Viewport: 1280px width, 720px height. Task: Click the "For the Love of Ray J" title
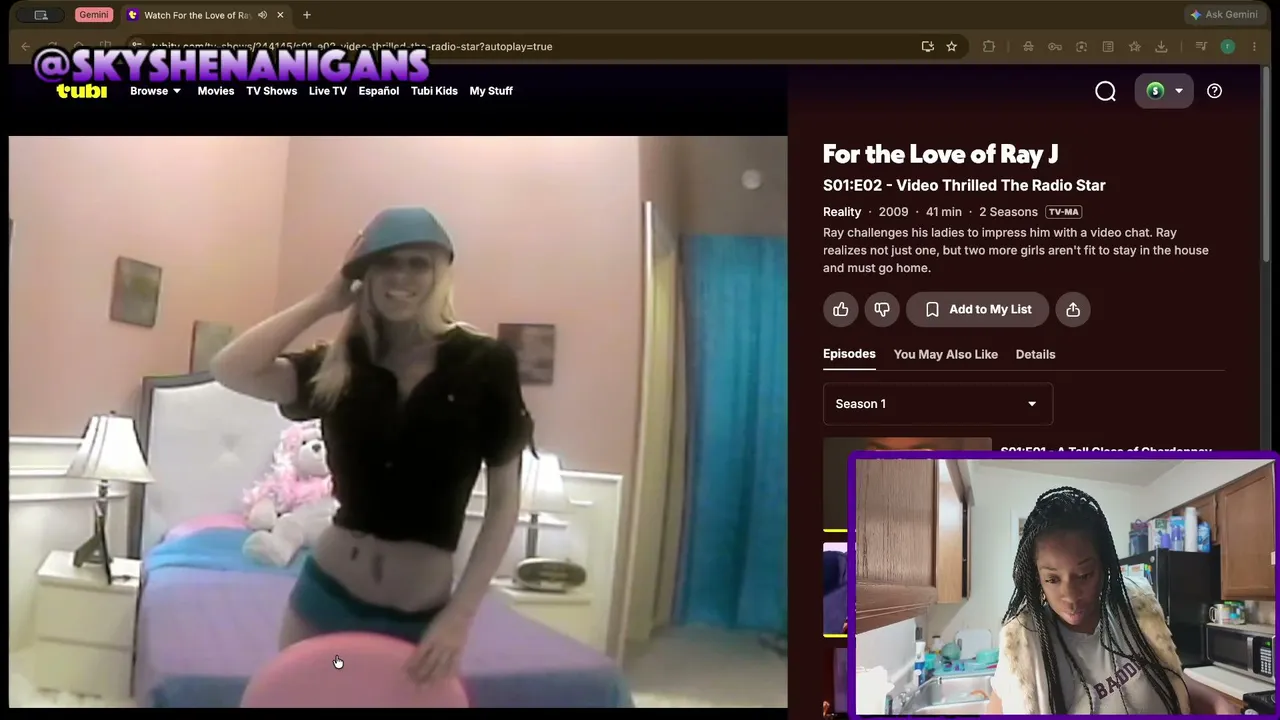click(940, 154)
